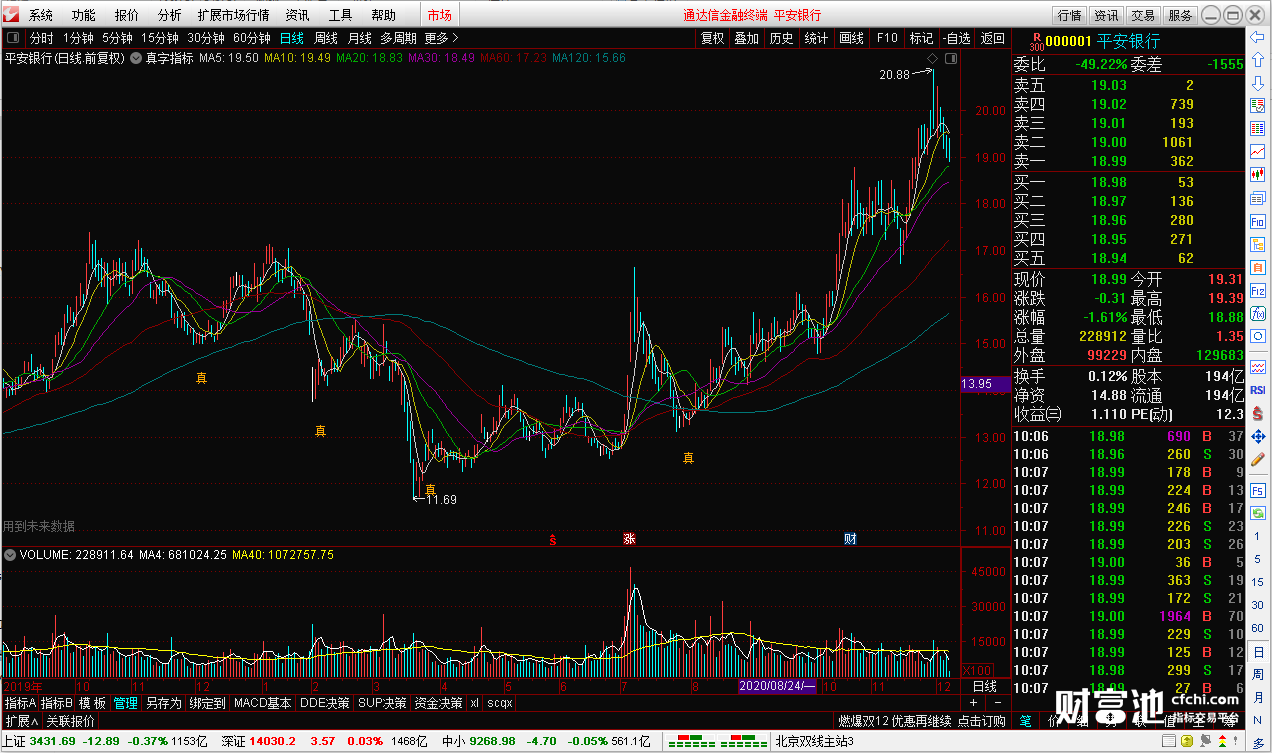The height and width of the screenshot is (753, 1272).
Task: Click the blue down arrow sidebar icon
Action: click(1259, 83)
